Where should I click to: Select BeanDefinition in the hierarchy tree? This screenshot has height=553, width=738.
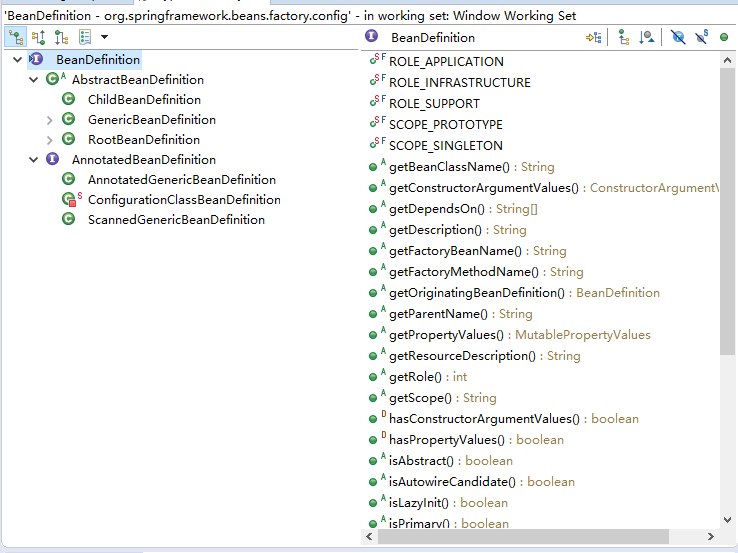click(98, 60)
